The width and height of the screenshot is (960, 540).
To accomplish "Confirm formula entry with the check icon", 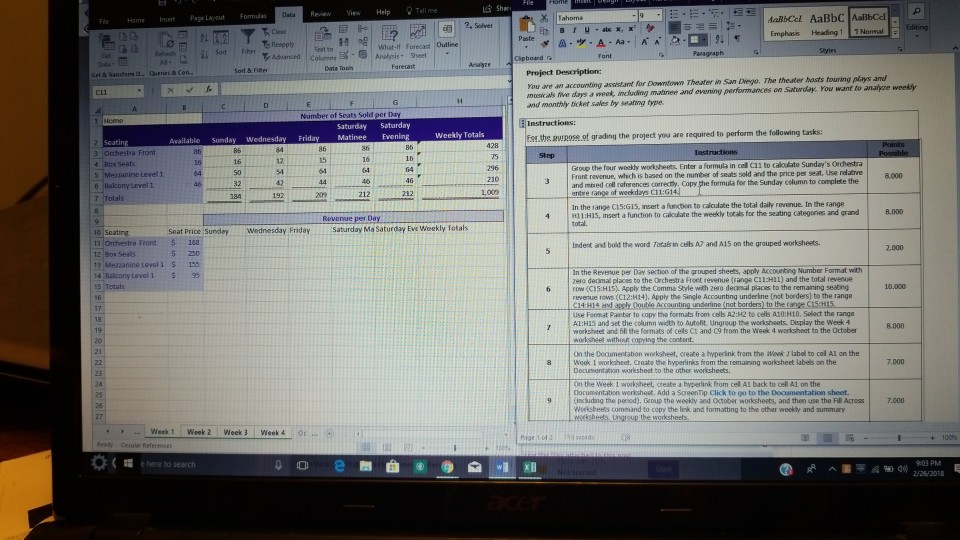I will (189, 90).
